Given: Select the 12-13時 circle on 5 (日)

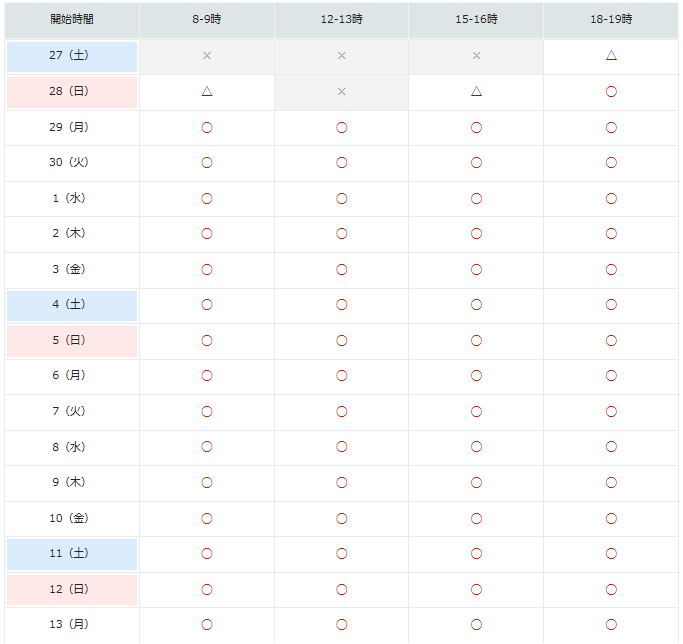Looking at the screenshot, I should 342,341.
